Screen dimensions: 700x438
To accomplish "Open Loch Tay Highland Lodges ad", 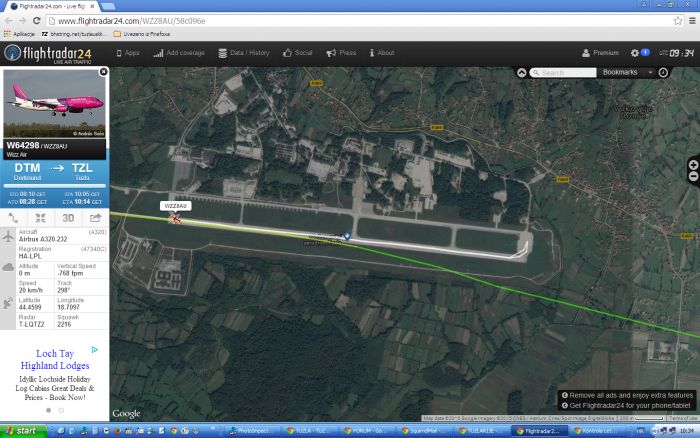I will coord(55,359).
